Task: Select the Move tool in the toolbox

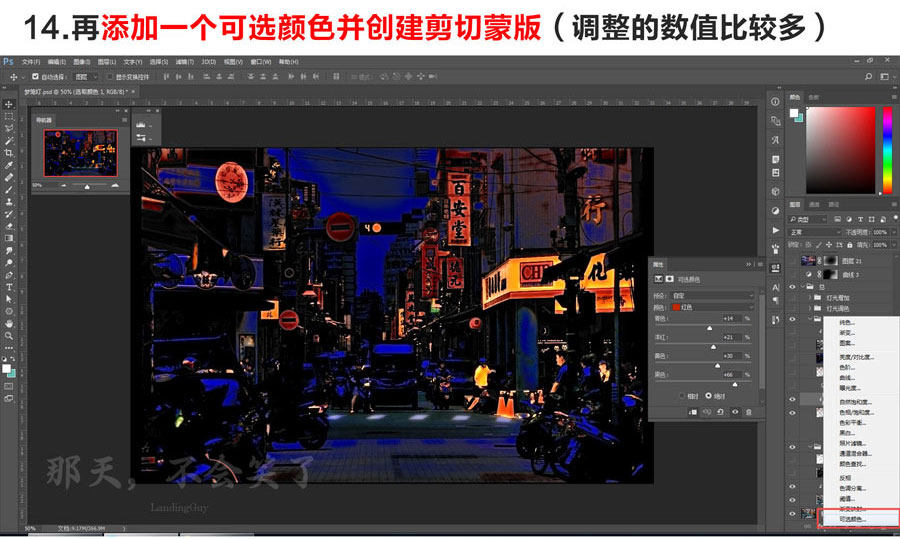Action: (9, 104)
